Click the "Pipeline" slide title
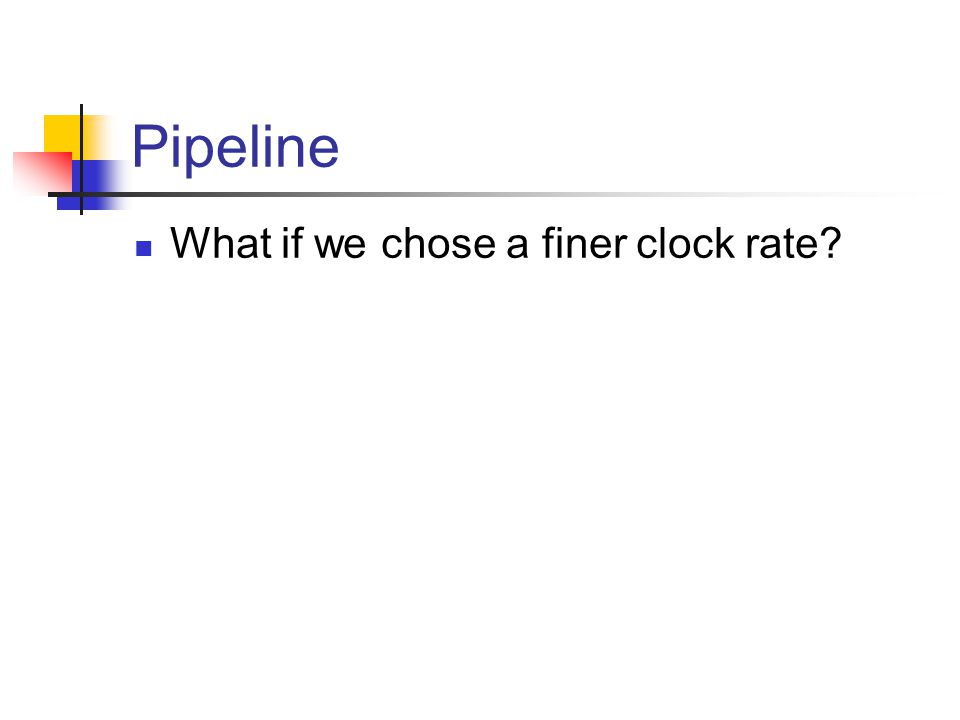 click(x=235, y=147)
